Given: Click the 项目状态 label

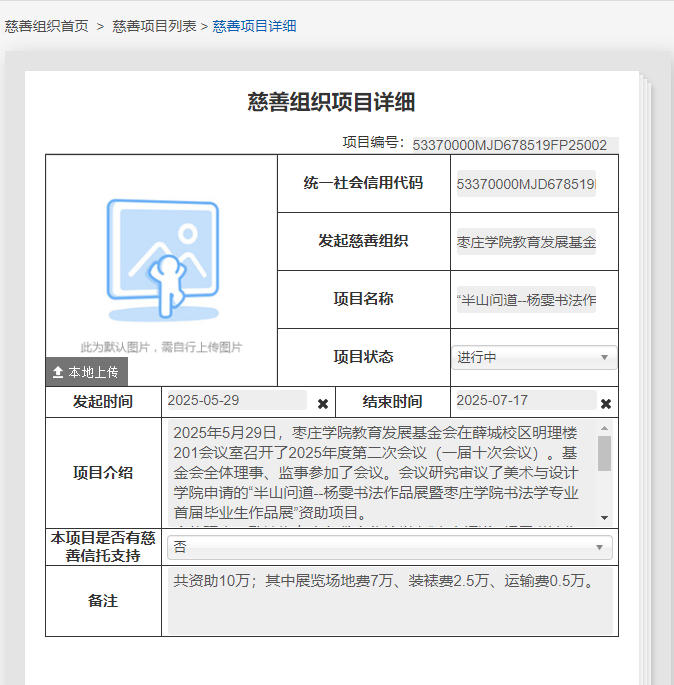Looking at the screenshot, I should (x=363, y=357).
